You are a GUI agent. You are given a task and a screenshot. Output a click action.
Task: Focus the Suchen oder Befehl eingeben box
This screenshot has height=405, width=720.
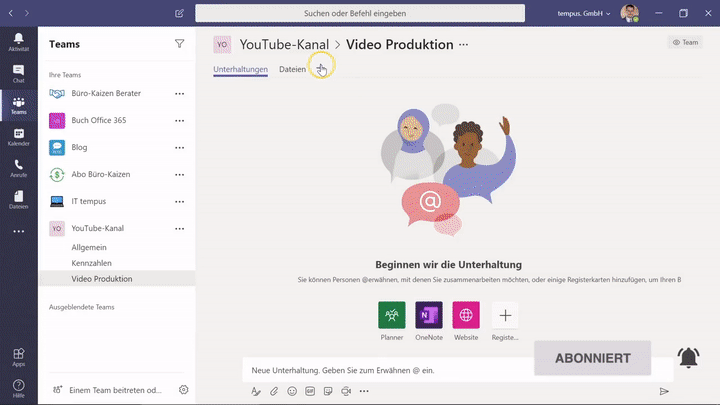click(x=360, y=13)
